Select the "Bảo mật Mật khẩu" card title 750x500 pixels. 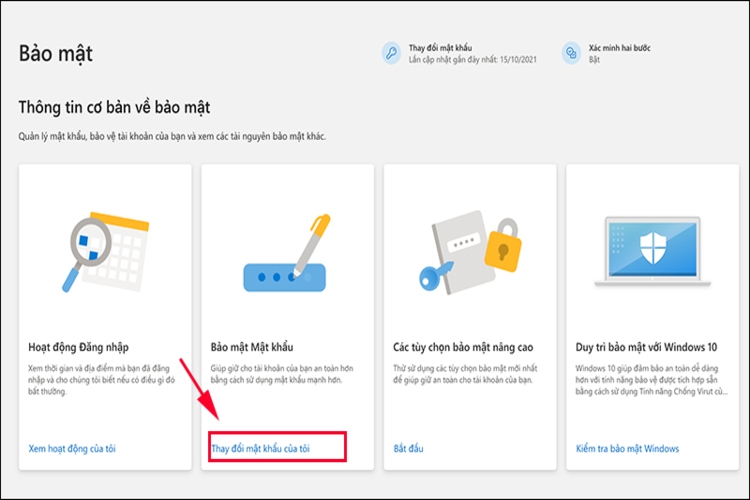[x=252, y=347]
